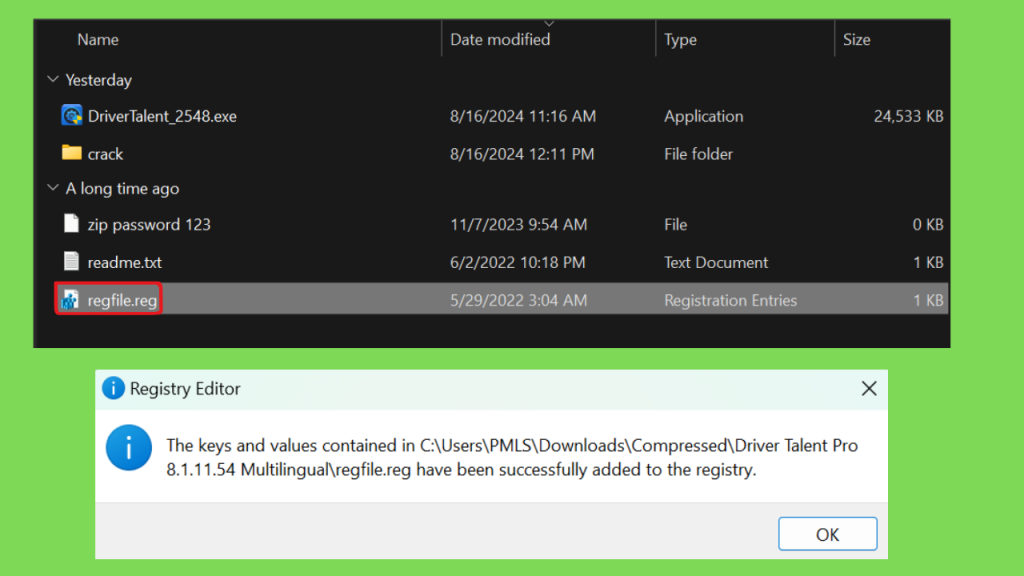Image resolution: width=1024 pixels, height=576 pixels.
Task: Collapse the Yesterday group
Action: click(53, 80)
